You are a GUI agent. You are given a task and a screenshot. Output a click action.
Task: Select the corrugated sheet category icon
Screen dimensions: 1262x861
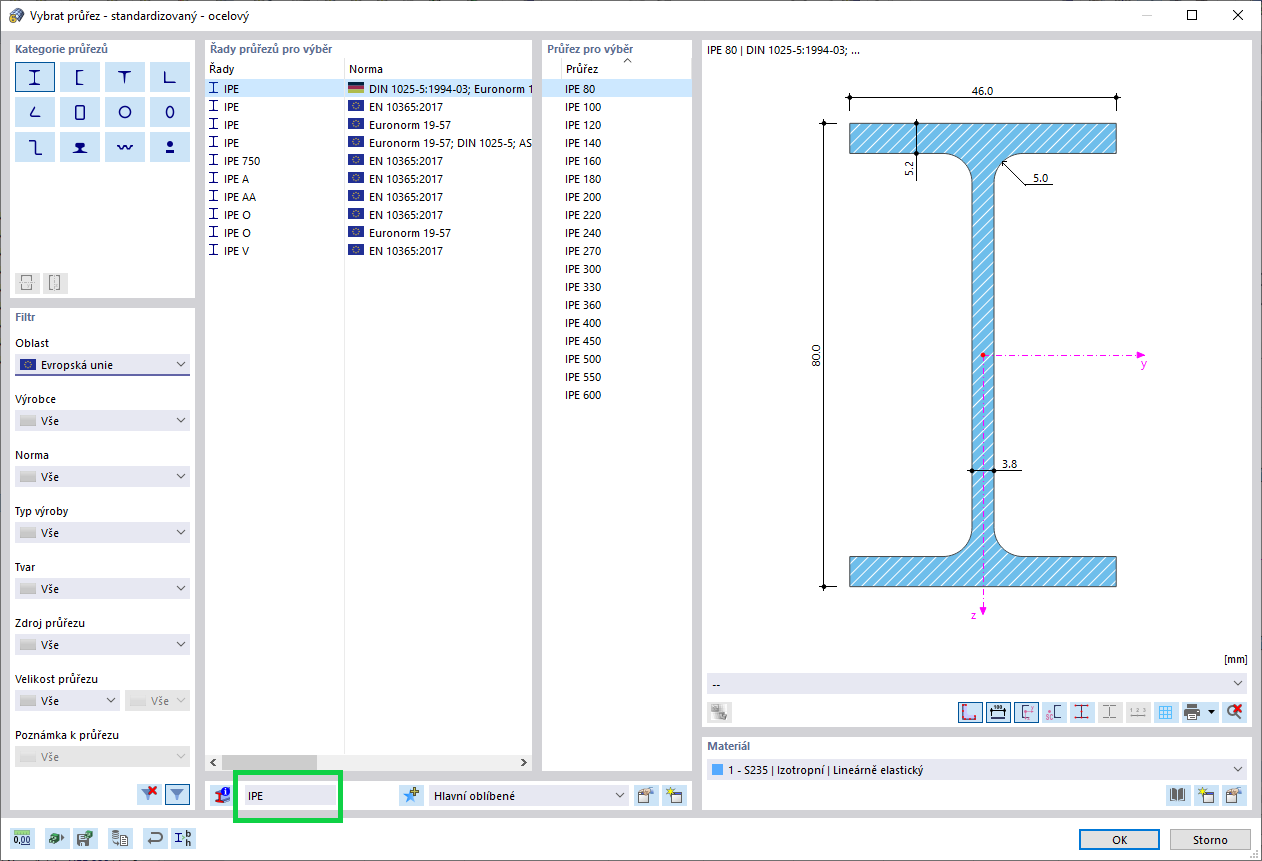125,147
